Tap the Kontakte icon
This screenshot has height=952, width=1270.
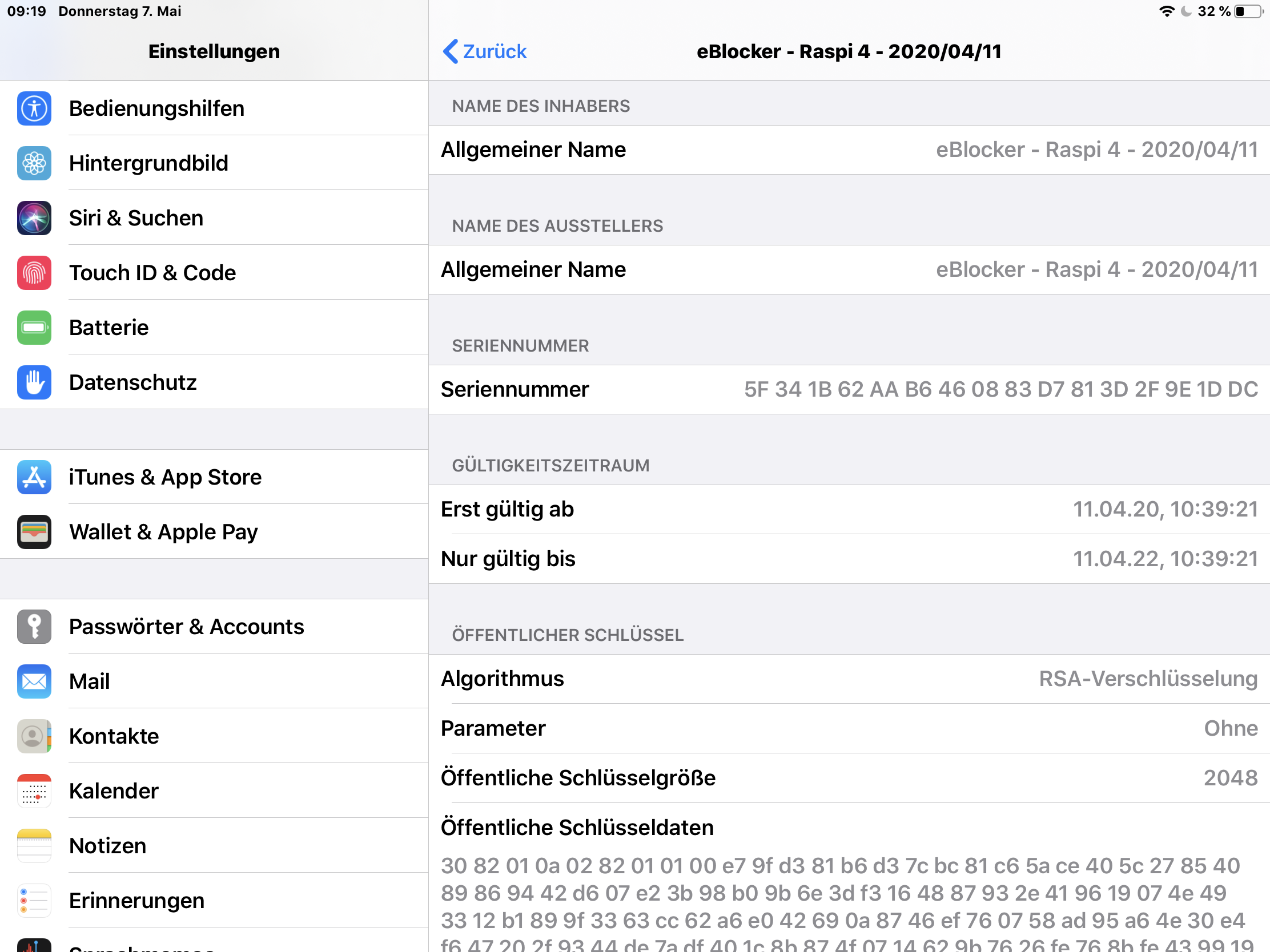click(34, 736)
